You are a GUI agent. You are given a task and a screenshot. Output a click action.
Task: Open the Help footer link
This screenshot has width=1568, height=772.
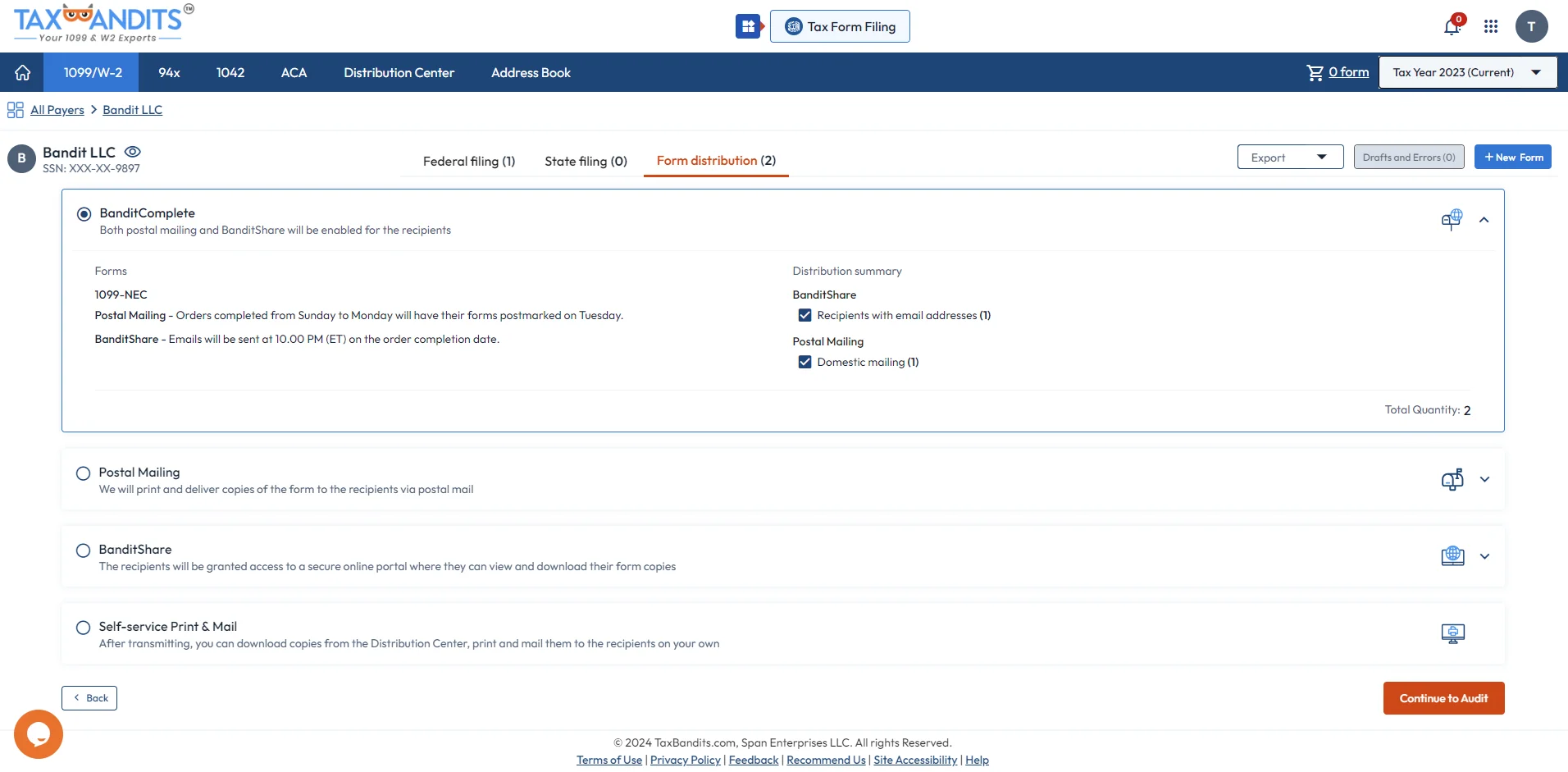tap(977, 760)
